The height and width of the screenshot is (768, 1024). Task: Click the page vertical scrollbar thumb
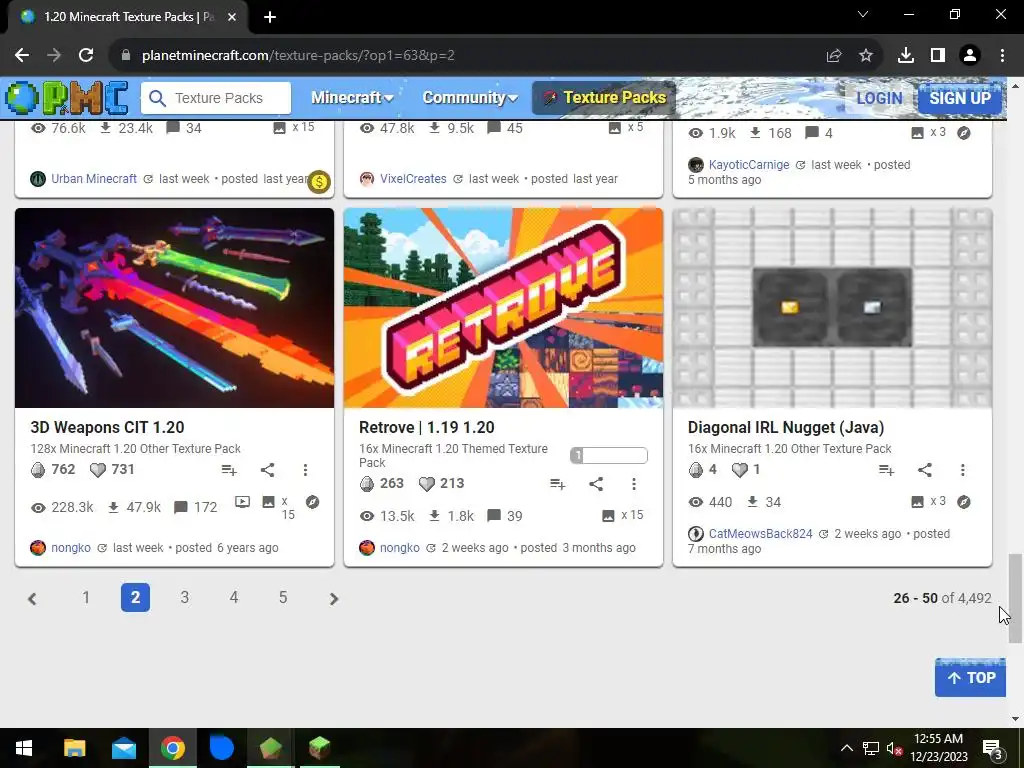[1014, 598]
